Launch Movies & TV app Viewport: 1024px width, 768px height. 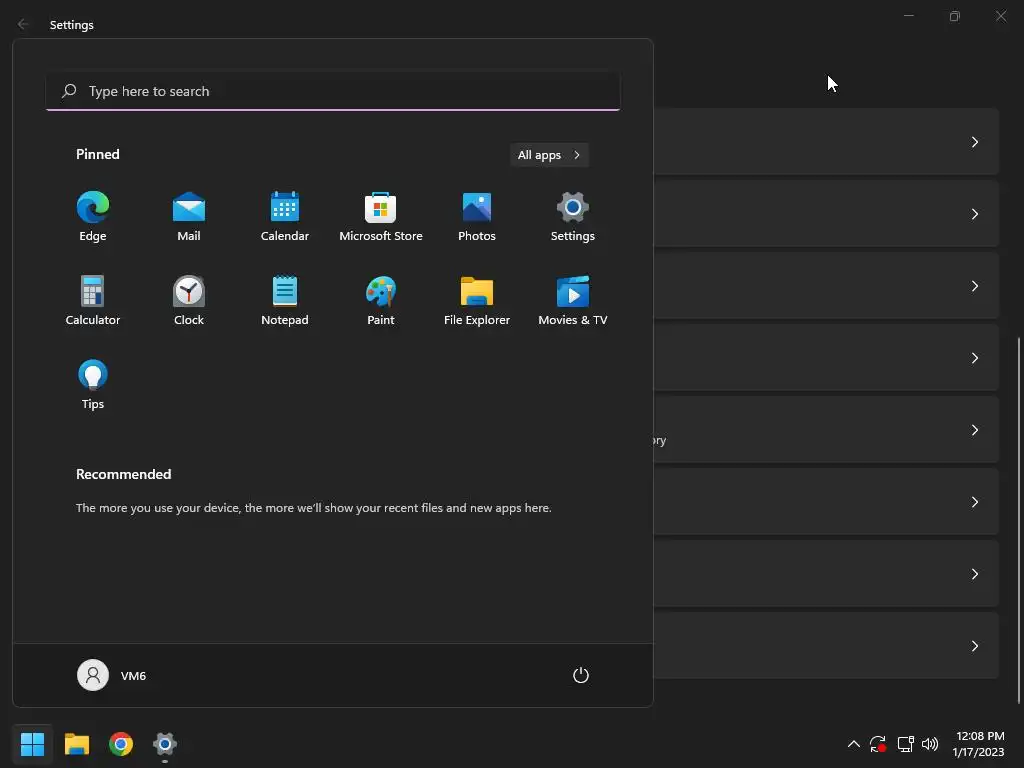coord(573,300)
